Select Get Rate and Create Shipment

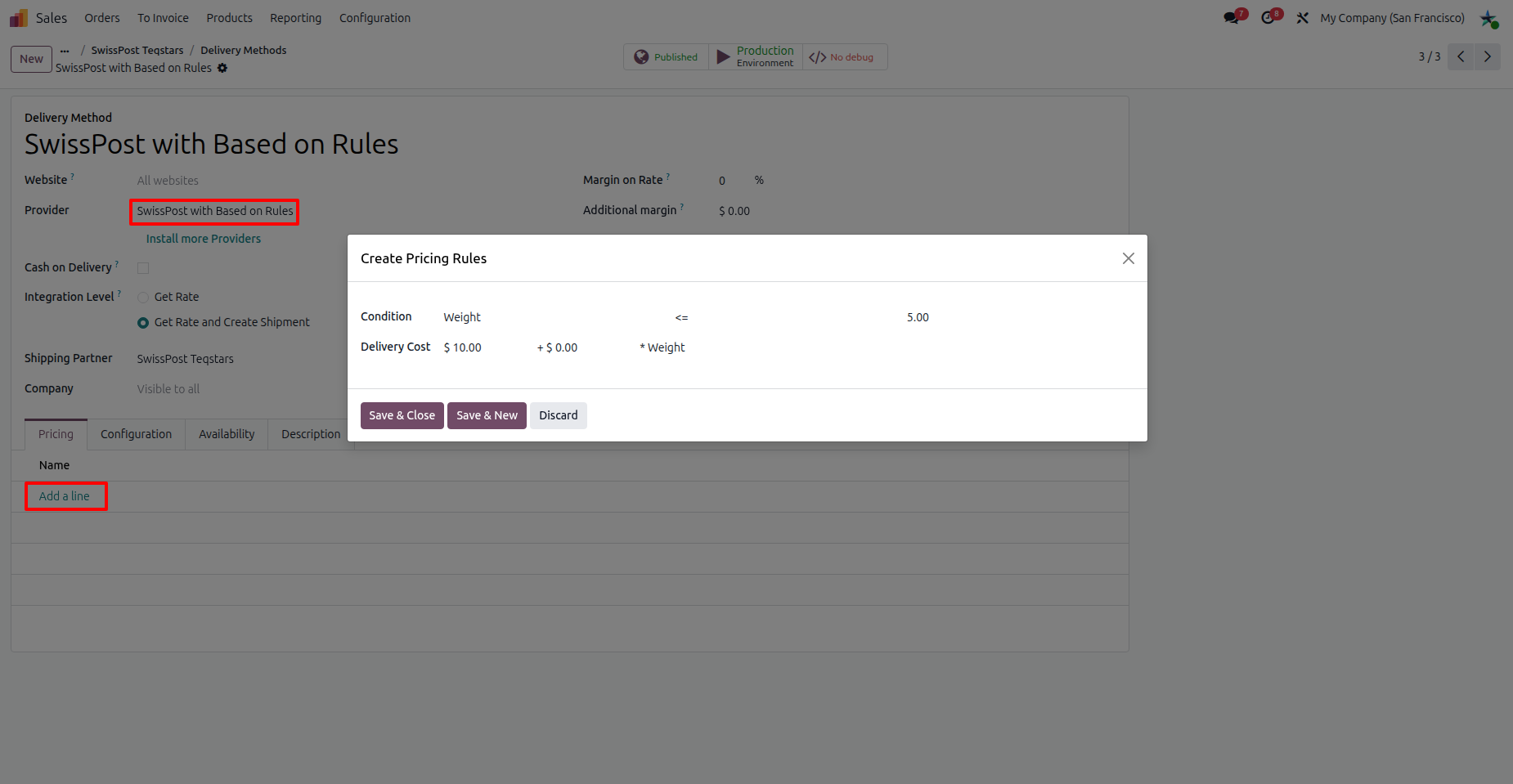[x=143, y=323]
